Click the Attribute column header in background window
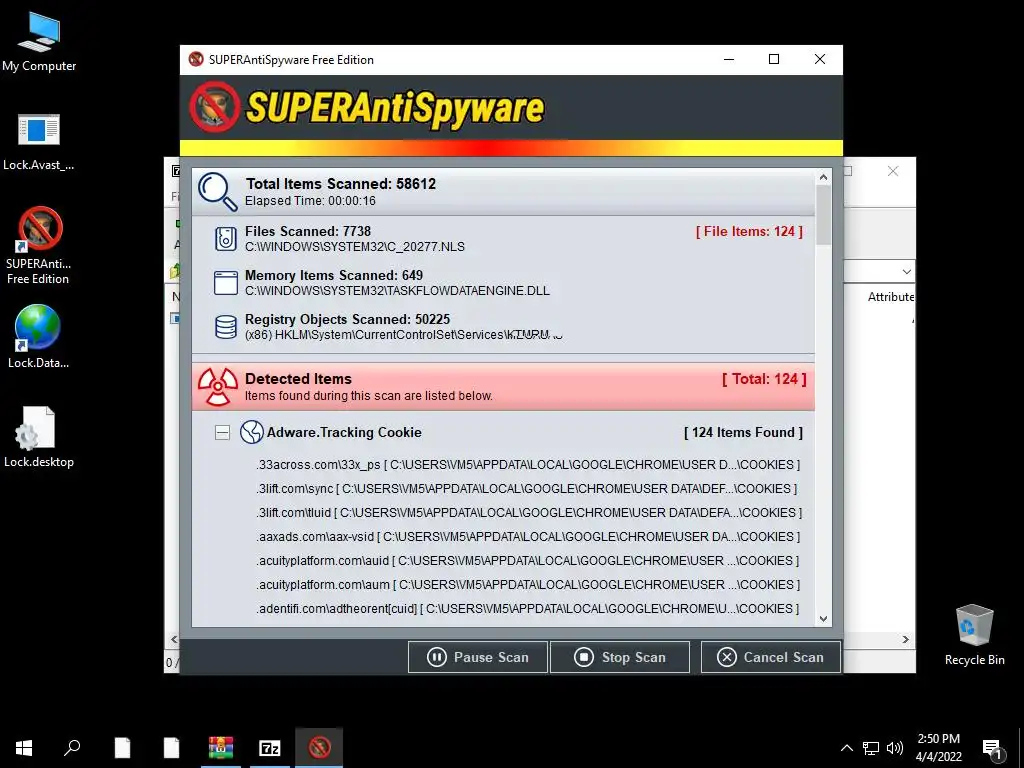This screenshot has width=1024, height=768. click(891, 296)
